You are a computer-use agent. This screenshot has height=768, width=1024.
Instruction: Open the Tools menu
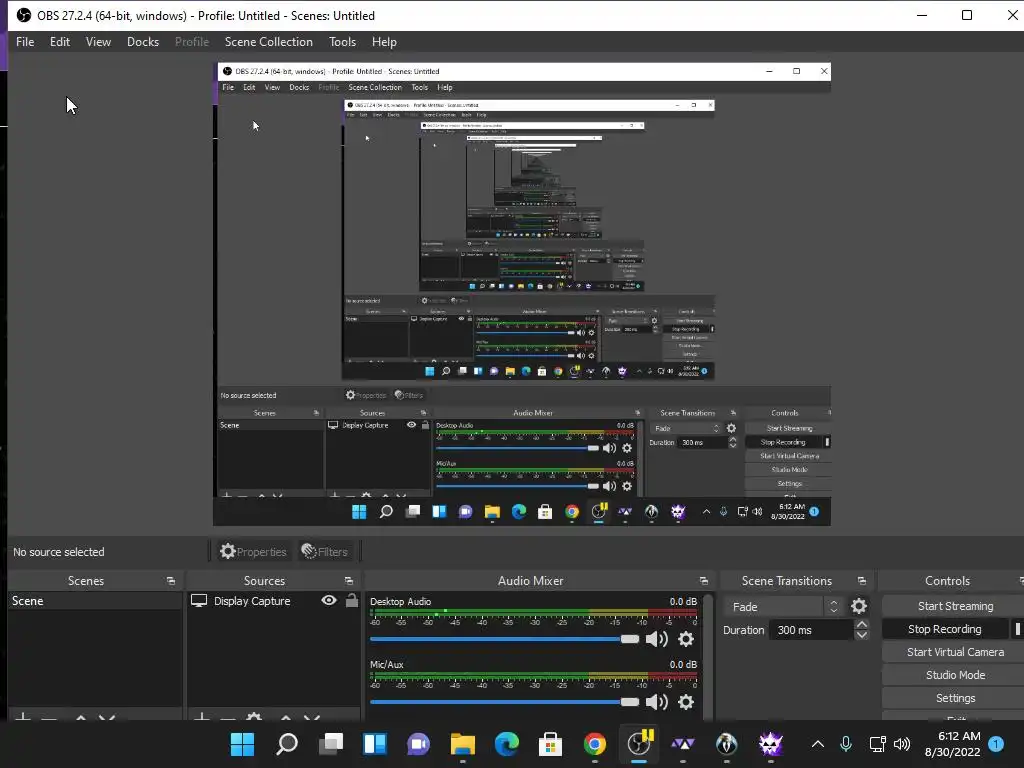tap(342, 42)
